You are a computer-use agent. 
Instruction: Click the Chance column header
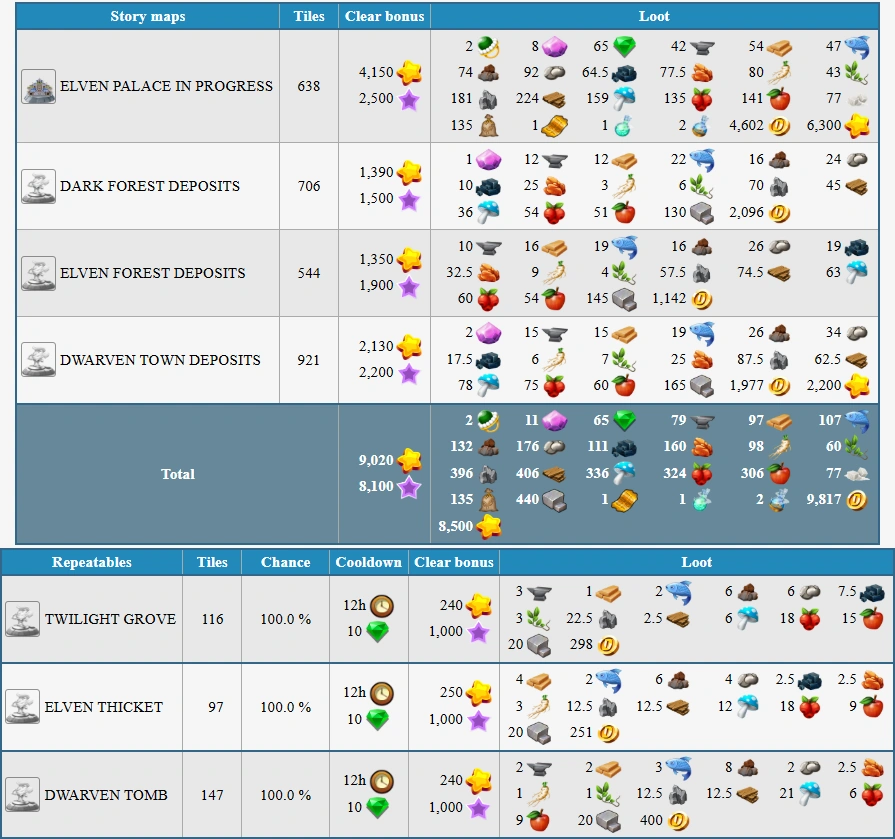[285, 562]
